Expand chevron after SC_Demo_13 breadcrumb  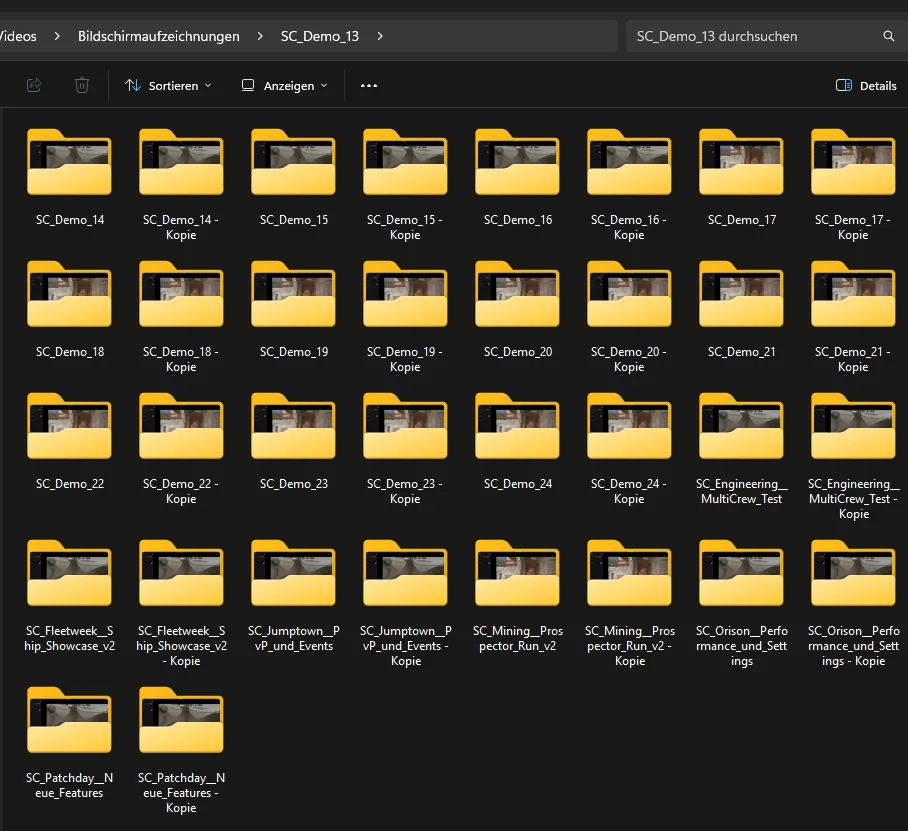tap(380, 36)
